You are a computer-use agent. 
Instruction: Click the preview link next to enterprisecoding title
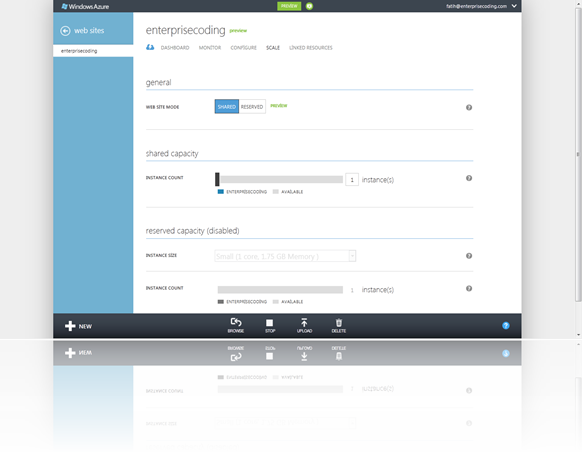(x=238, y=30)
